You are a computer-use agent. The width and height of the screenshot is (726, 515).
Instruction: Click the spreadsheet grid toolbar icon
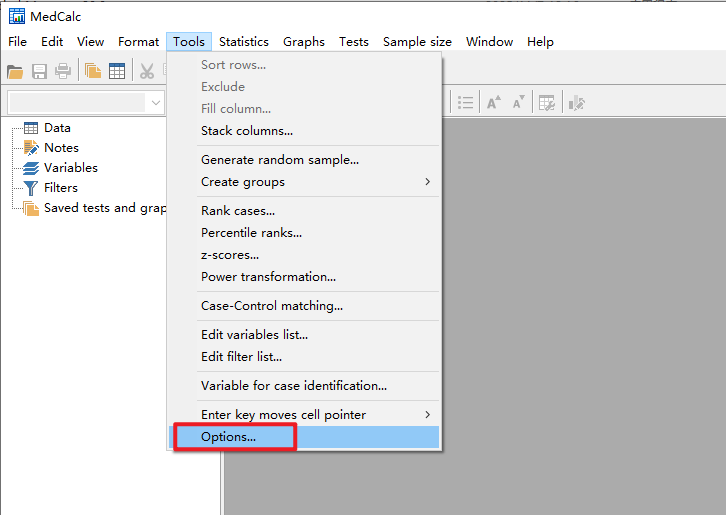117,71
